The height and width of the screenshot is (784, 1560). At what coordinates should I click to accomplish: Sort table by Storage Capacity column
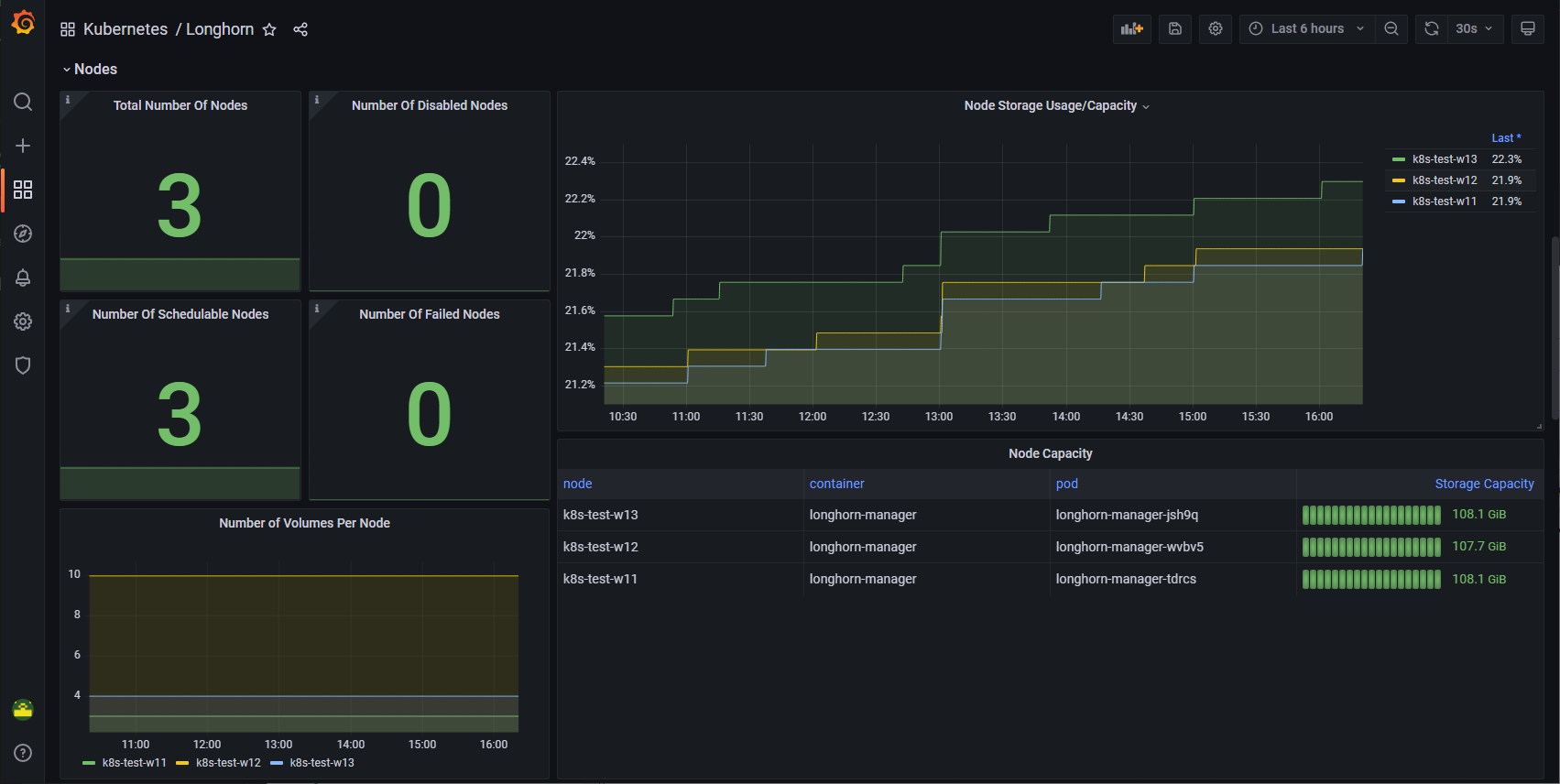point(1484,484)
